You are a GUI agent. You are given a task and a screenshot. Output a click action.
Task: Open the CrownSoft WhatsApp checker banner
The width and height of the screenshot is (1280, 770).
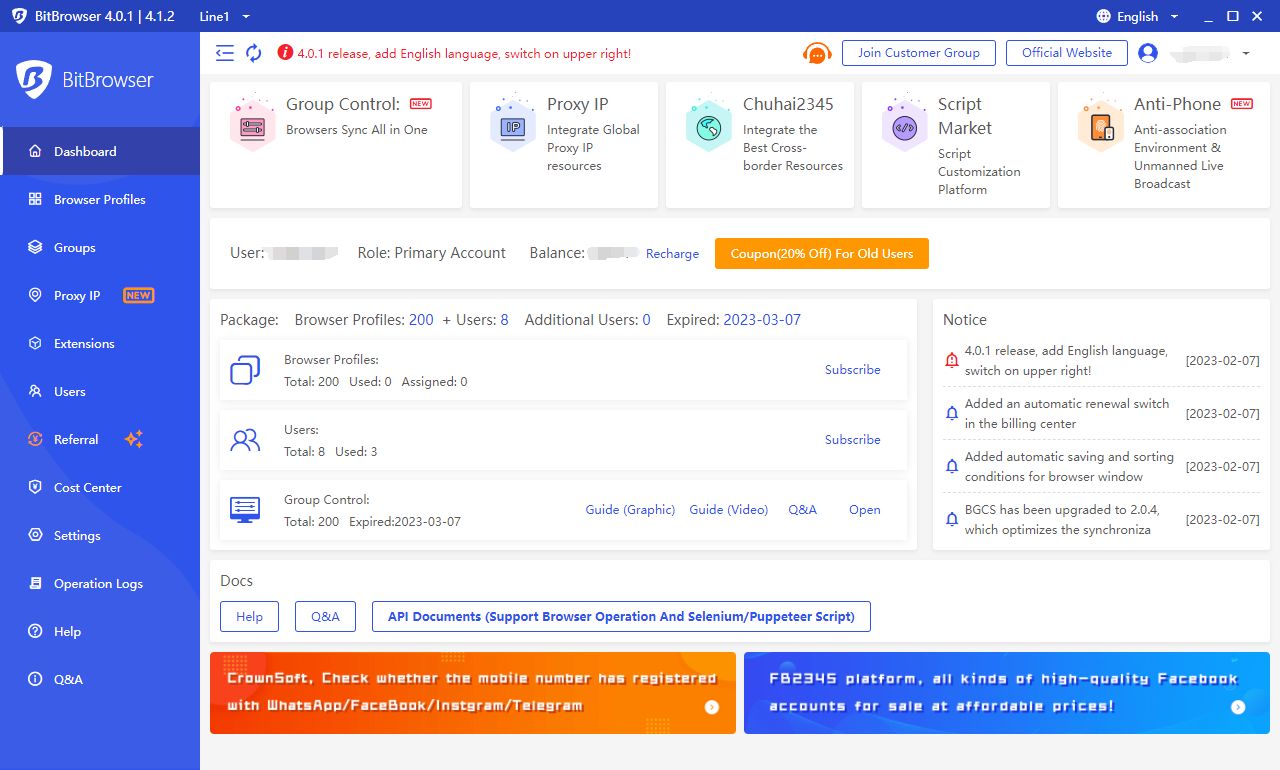(x=472, y=692)
